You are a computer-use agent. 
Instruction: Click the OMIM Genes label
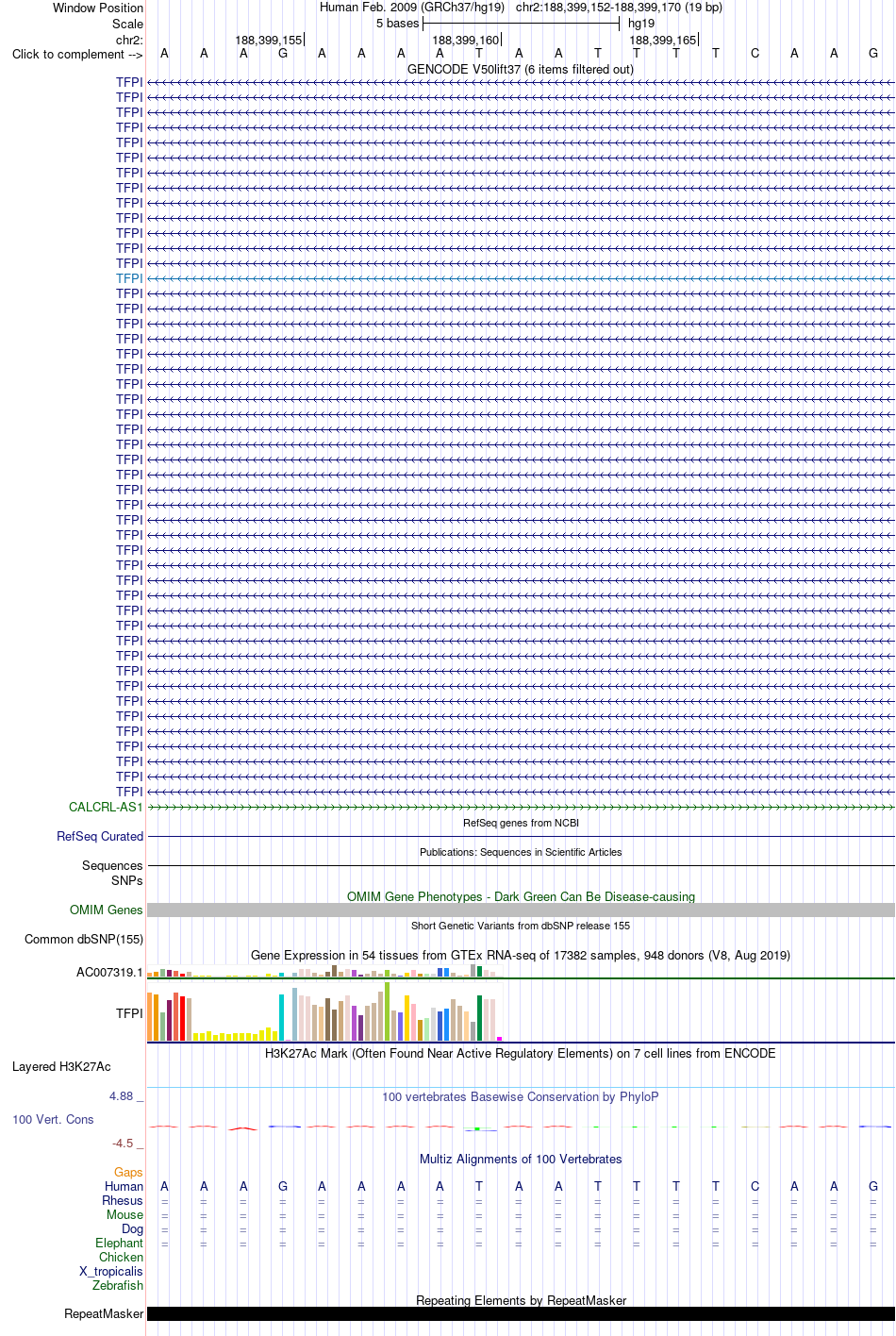click(107, 910)
